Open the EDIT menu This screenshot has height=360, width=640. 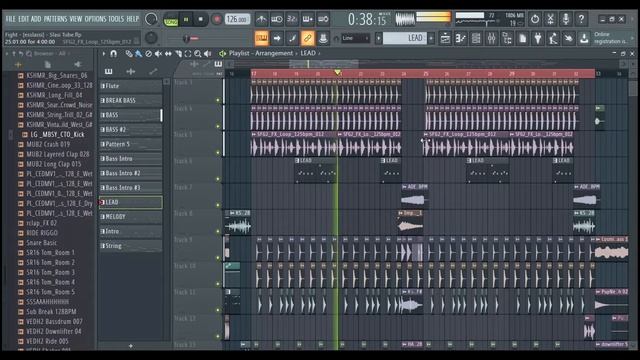pos(24,19)
